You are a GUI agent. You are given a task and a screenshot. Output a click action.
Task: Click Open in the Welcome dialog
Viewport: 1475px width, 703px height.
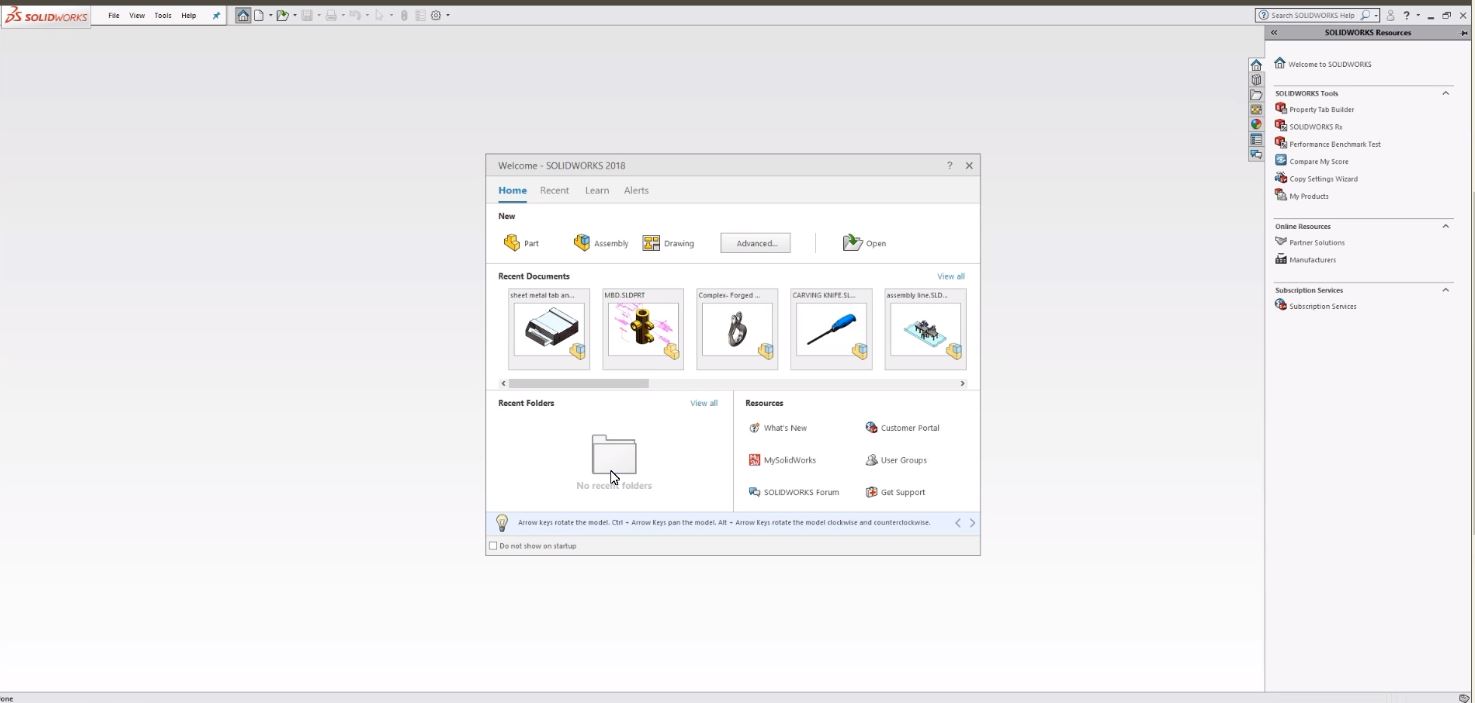(864, 243)
